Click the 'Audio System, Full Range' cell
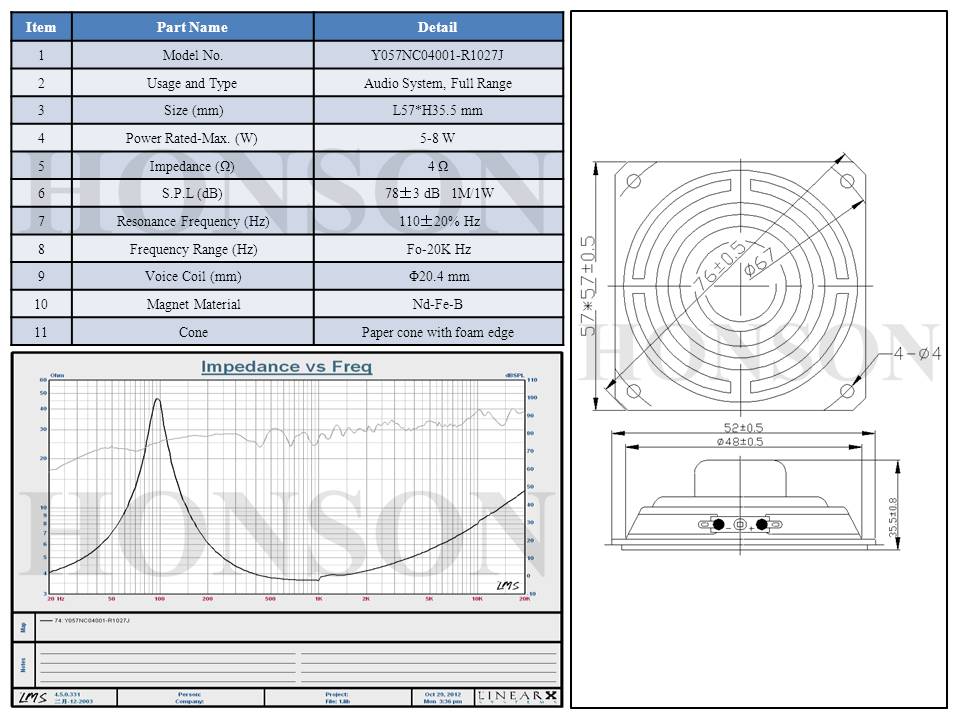 point(437,83)
